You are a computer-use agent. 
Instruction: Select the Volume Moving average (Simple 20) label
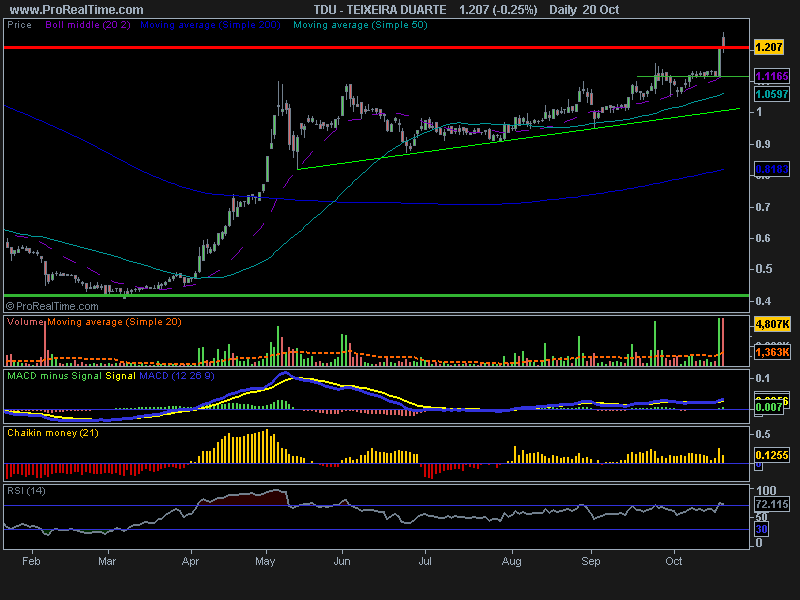pyautogui.click(x=94, y=322)
